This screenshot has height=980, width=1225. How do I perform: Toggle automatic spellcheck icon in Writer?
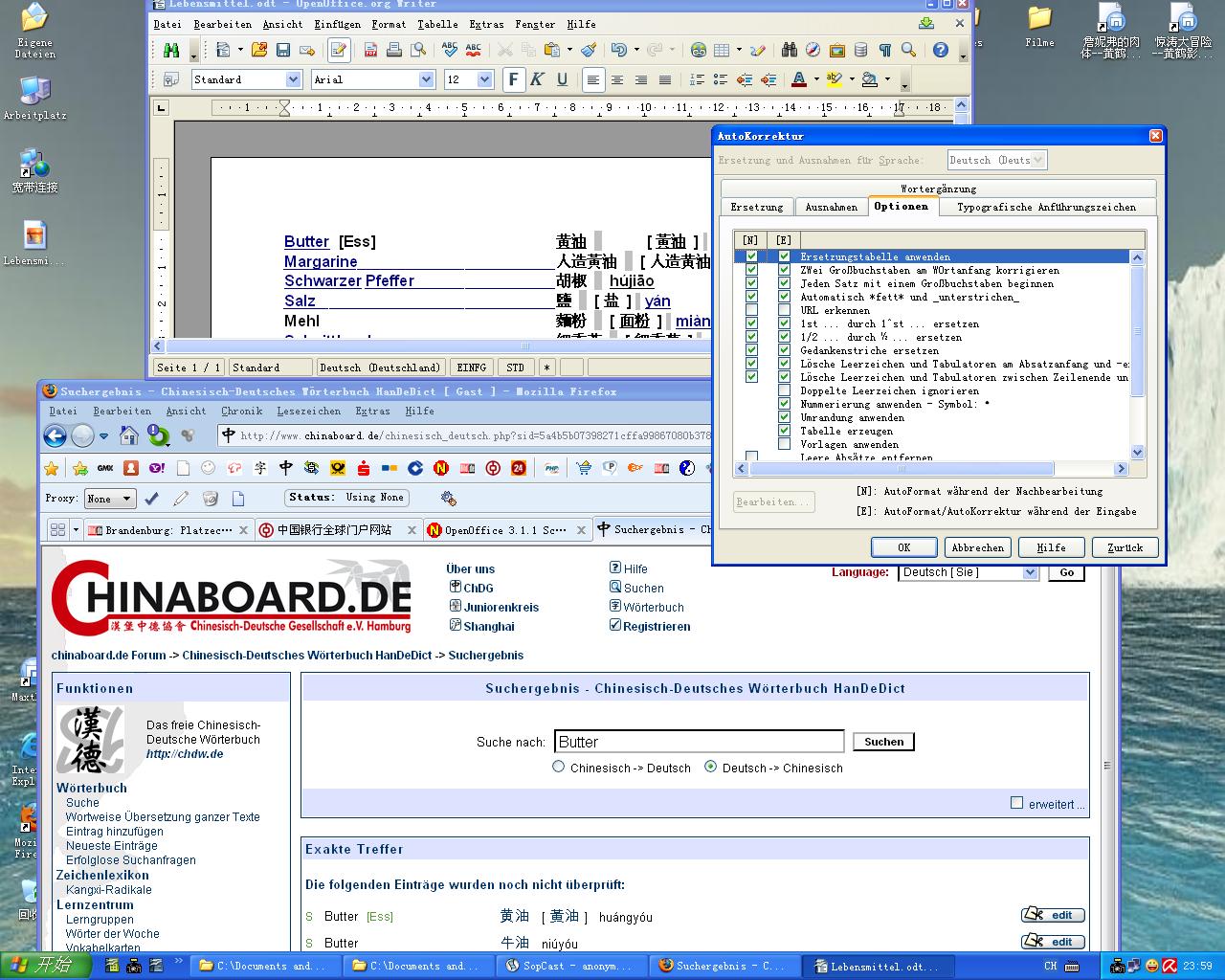point(474,50)
